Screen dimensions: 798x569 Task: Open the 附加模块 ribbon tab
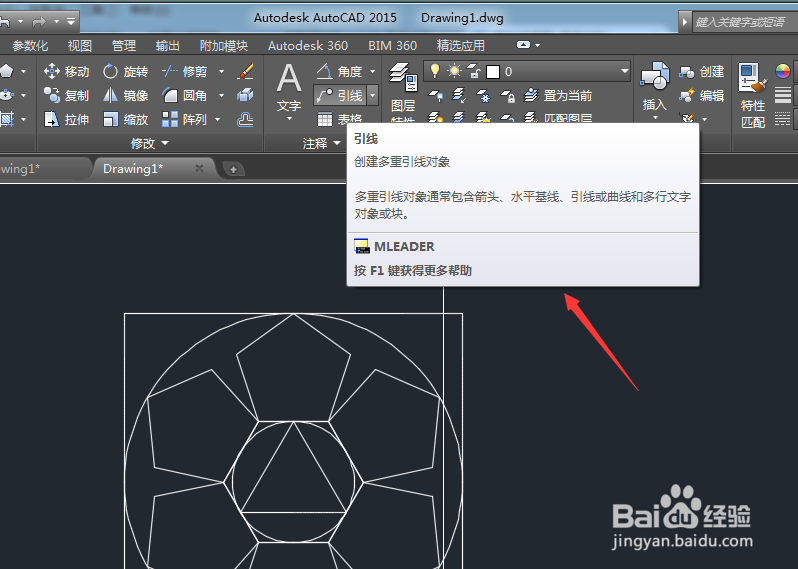coord(223,46)
